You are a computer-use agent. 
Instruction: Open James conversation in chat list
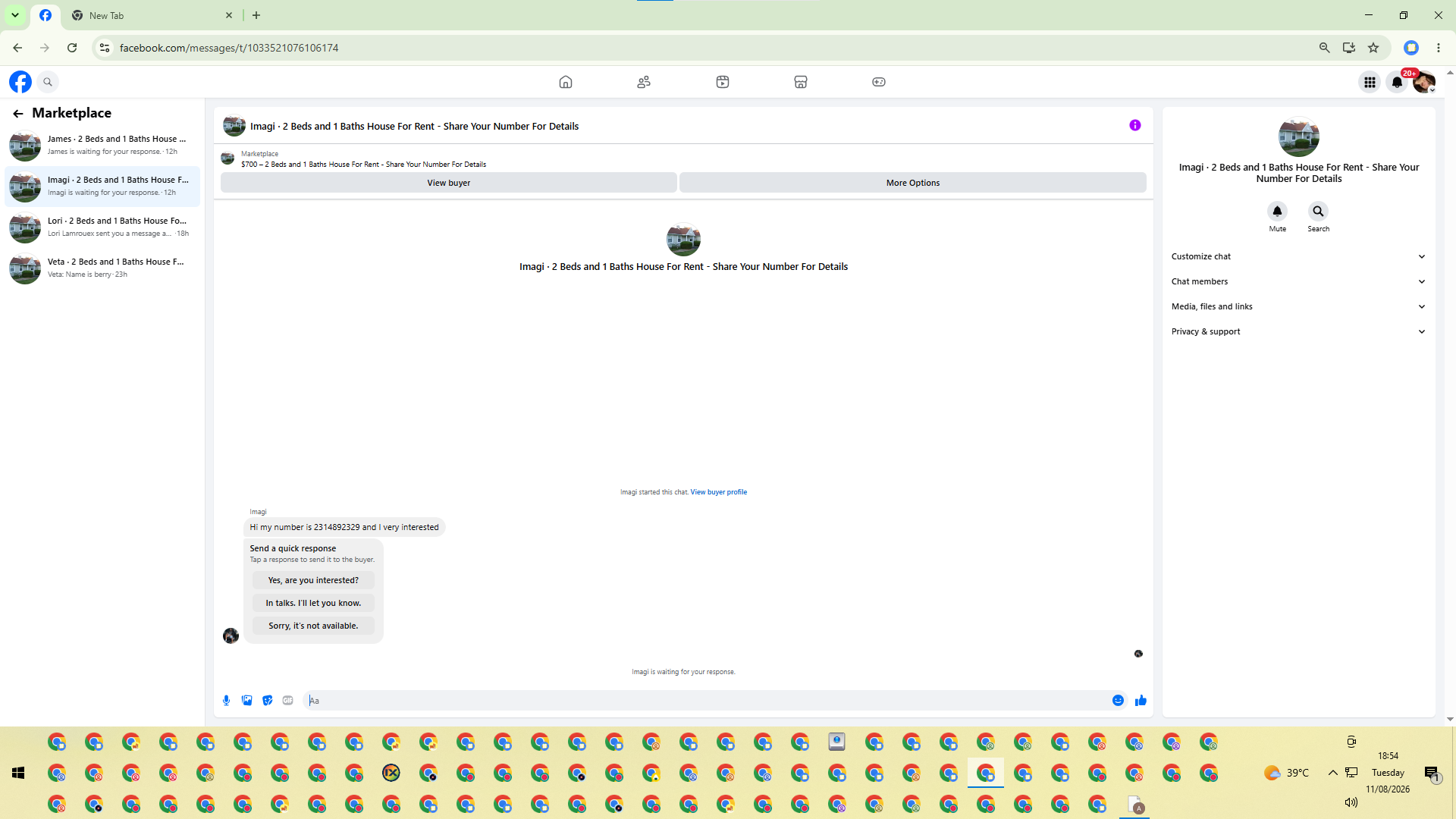102,146
